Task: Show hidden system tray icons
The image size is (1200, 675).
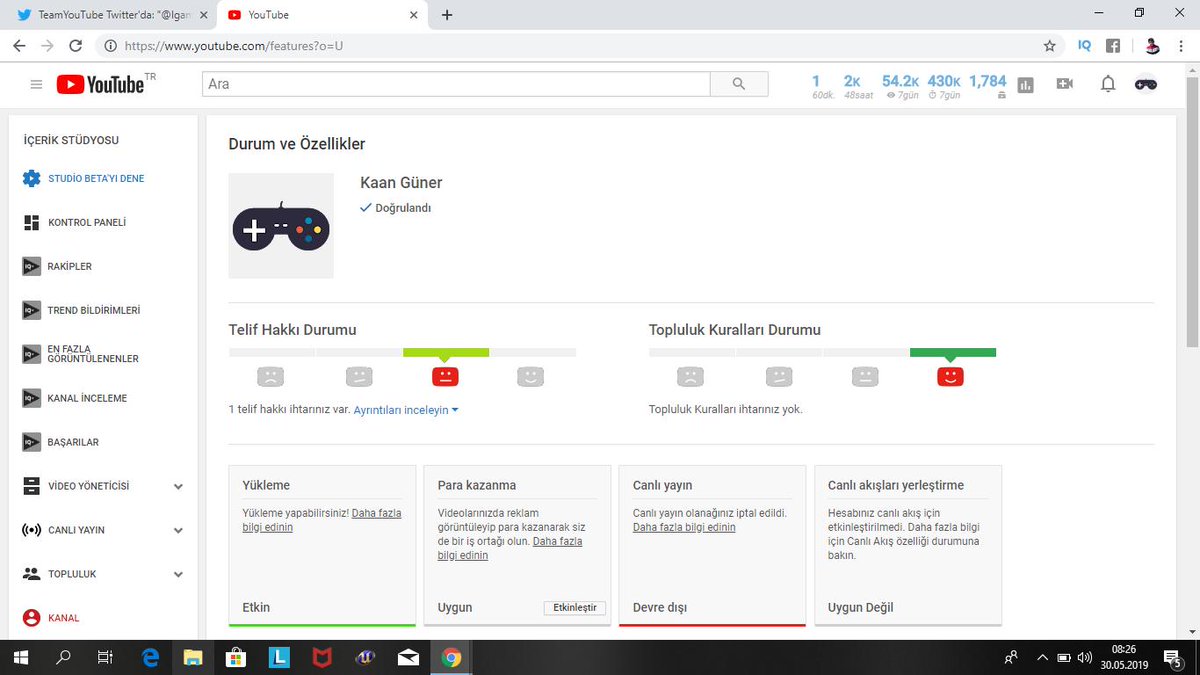Action: pos(1042,657)
